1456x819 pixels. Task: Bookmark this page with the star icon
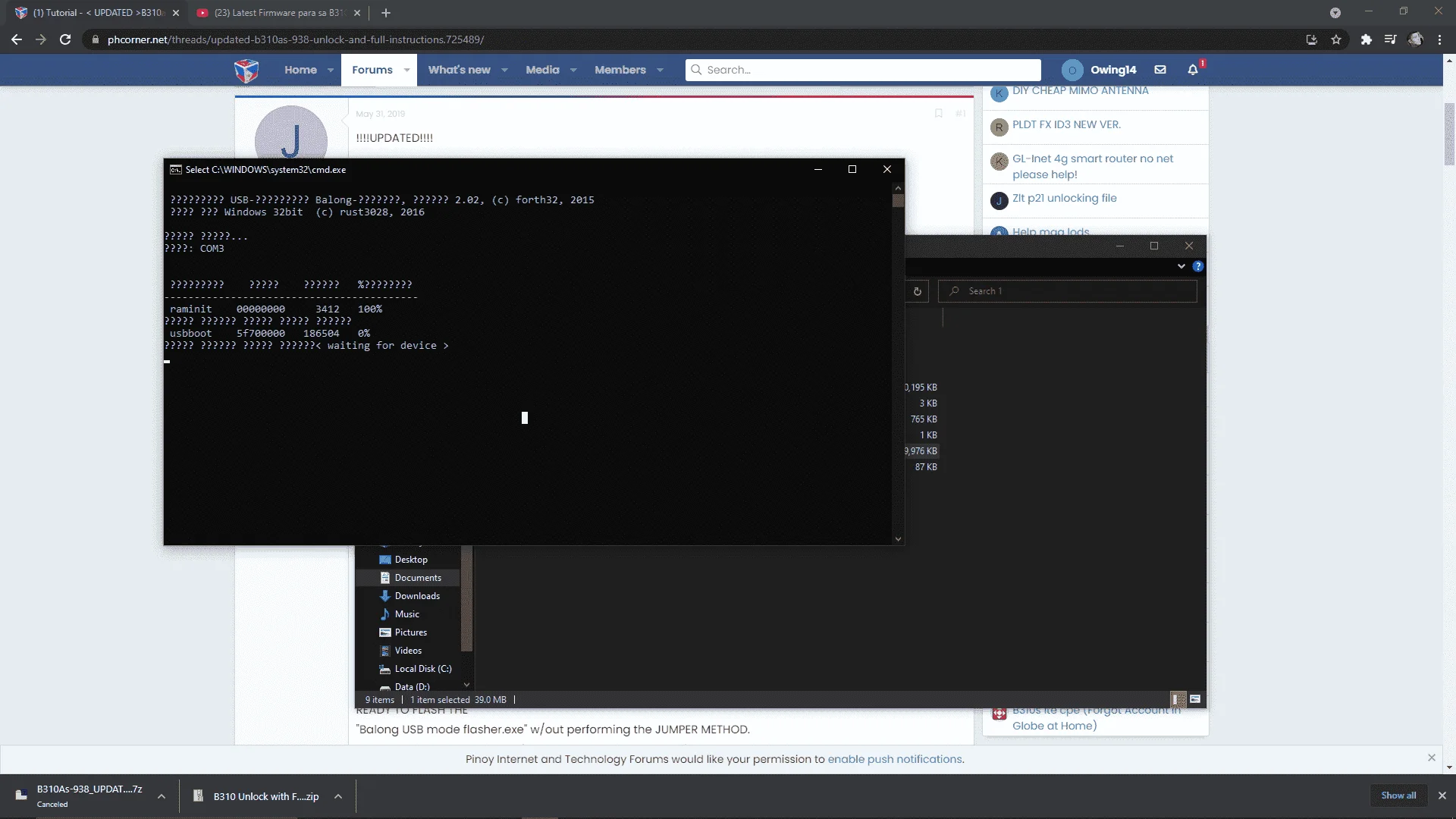click(1336, 39)
